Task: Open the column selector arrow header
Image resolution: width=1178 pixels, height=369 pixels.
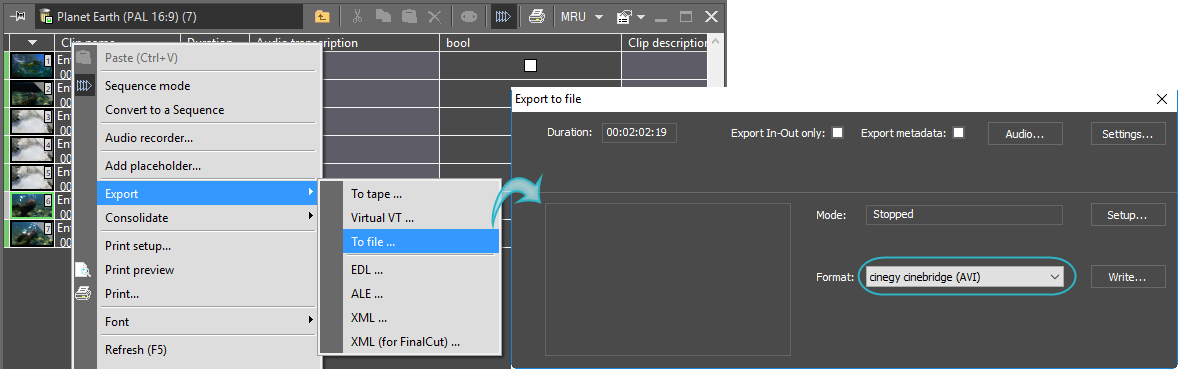Action: point(32,43)
